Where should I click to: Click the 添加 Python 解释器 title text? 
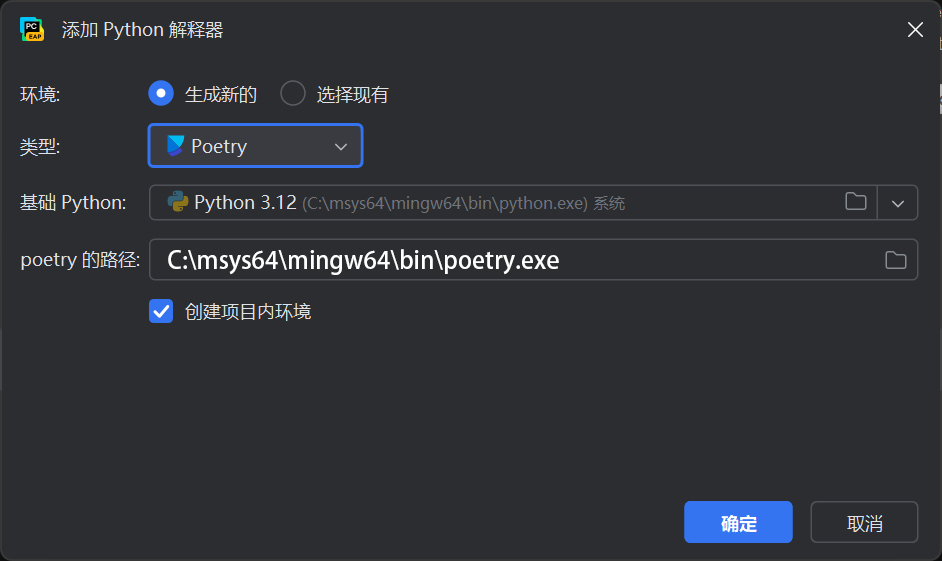click(142, 30)
